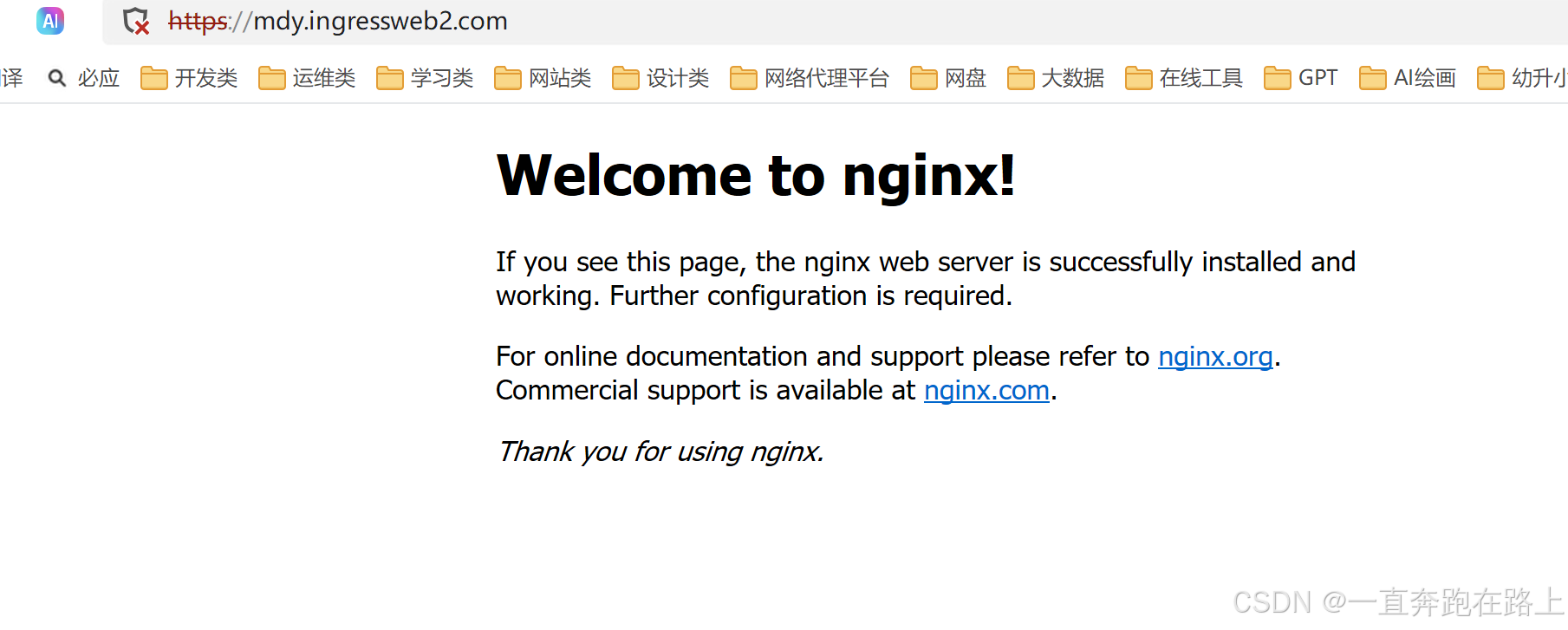
Task: Follow the nginx.org documentation link
Action: (1215, 356)
